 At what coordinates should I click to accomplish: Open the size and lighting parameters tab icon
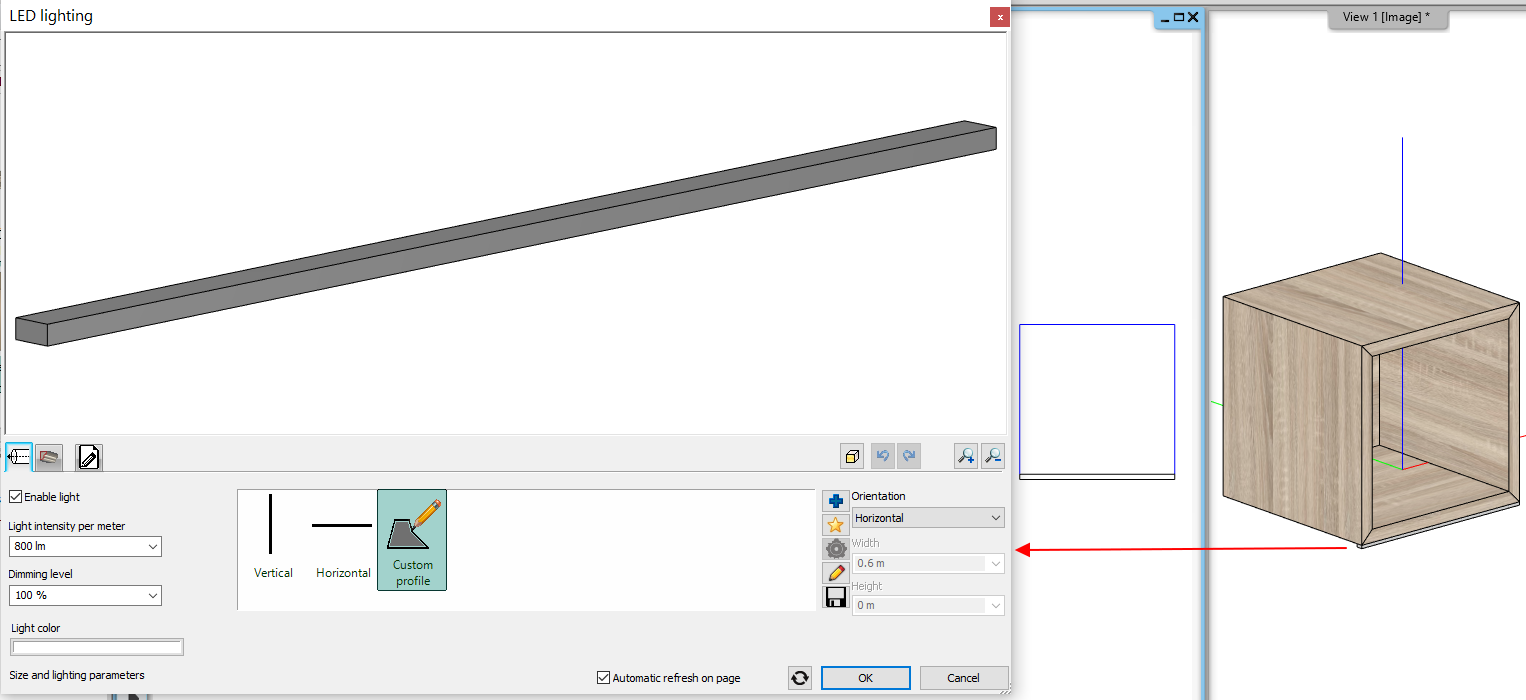point(19,457)
